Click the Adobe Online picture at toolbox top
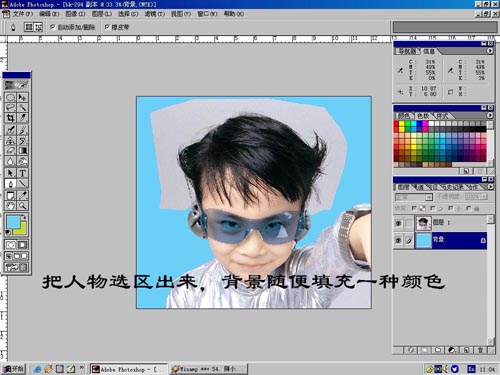 coord(16,85)
